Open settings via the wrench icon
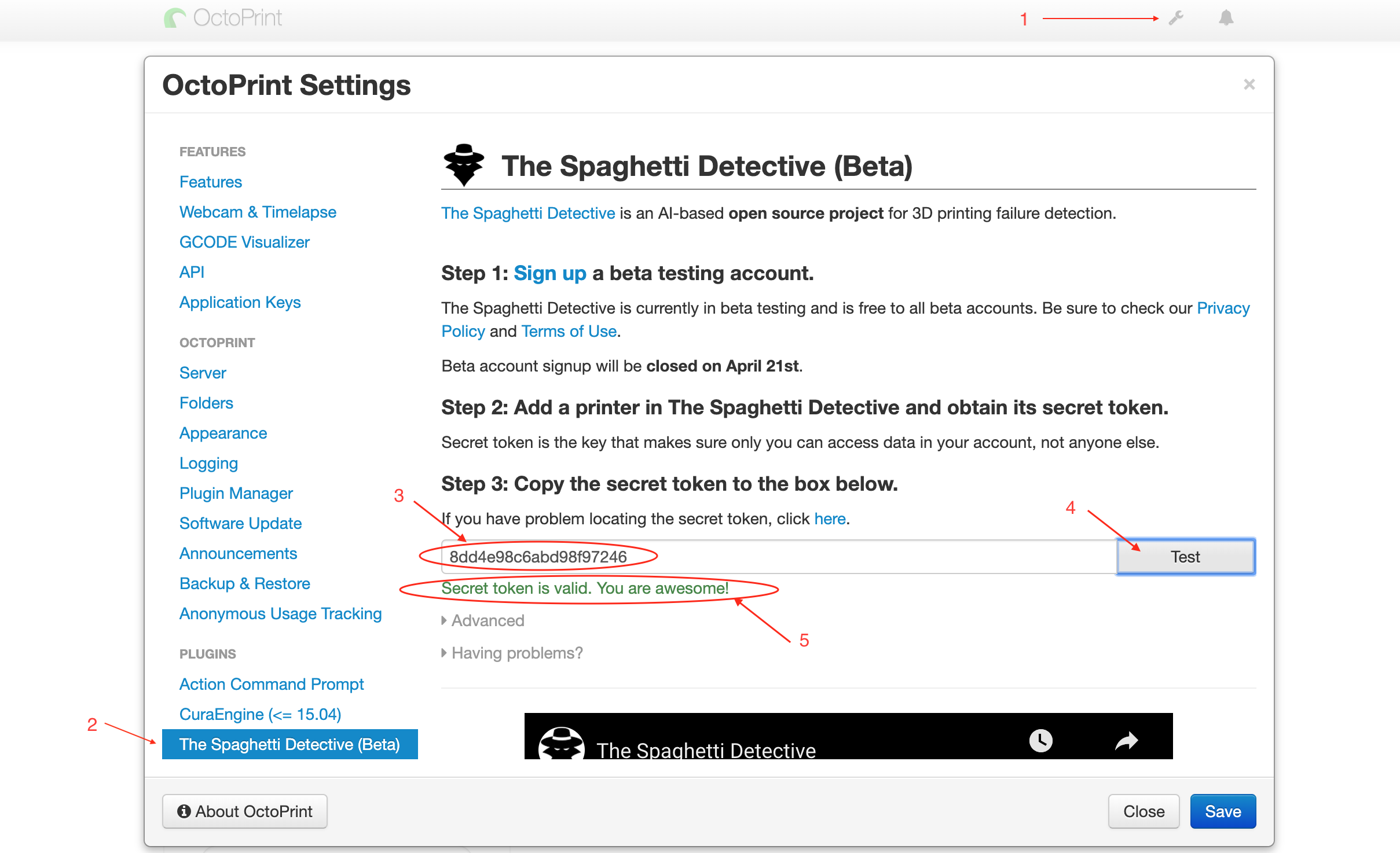The width and height of the screenshot is (1400, 853). coord(1176,18)
